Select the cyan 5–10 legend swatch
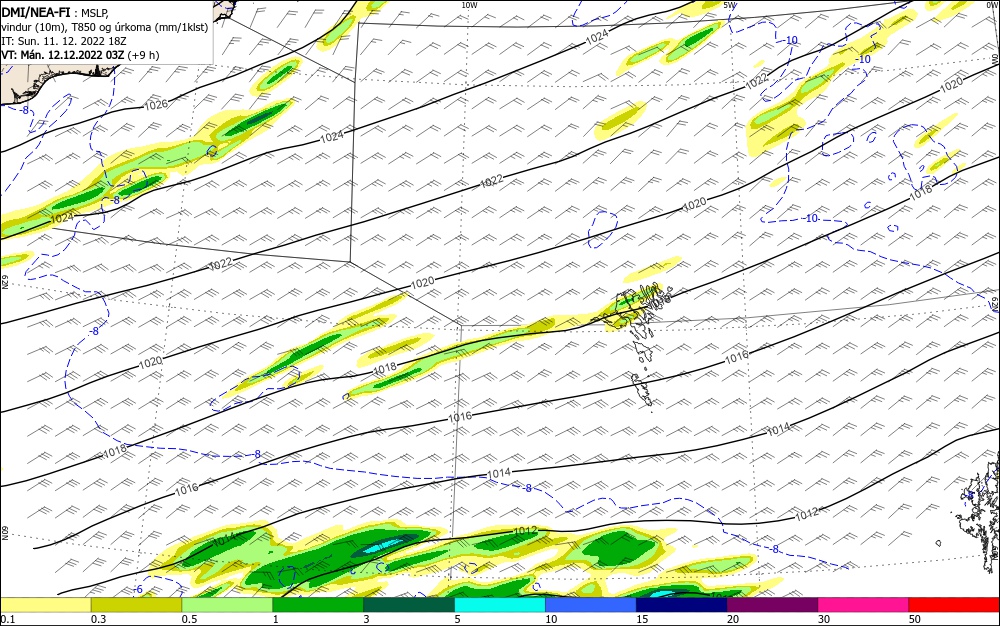This screenshot has width=1000, height=626. click(500, 605)
